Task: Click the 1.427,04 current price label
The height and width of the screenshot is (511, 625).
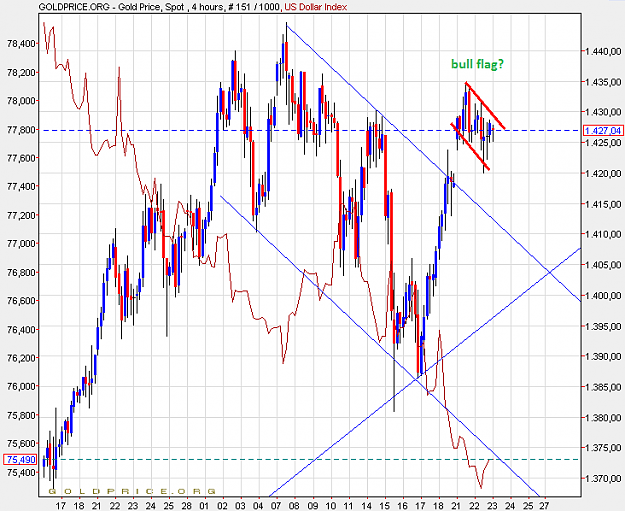Action: 603,131
